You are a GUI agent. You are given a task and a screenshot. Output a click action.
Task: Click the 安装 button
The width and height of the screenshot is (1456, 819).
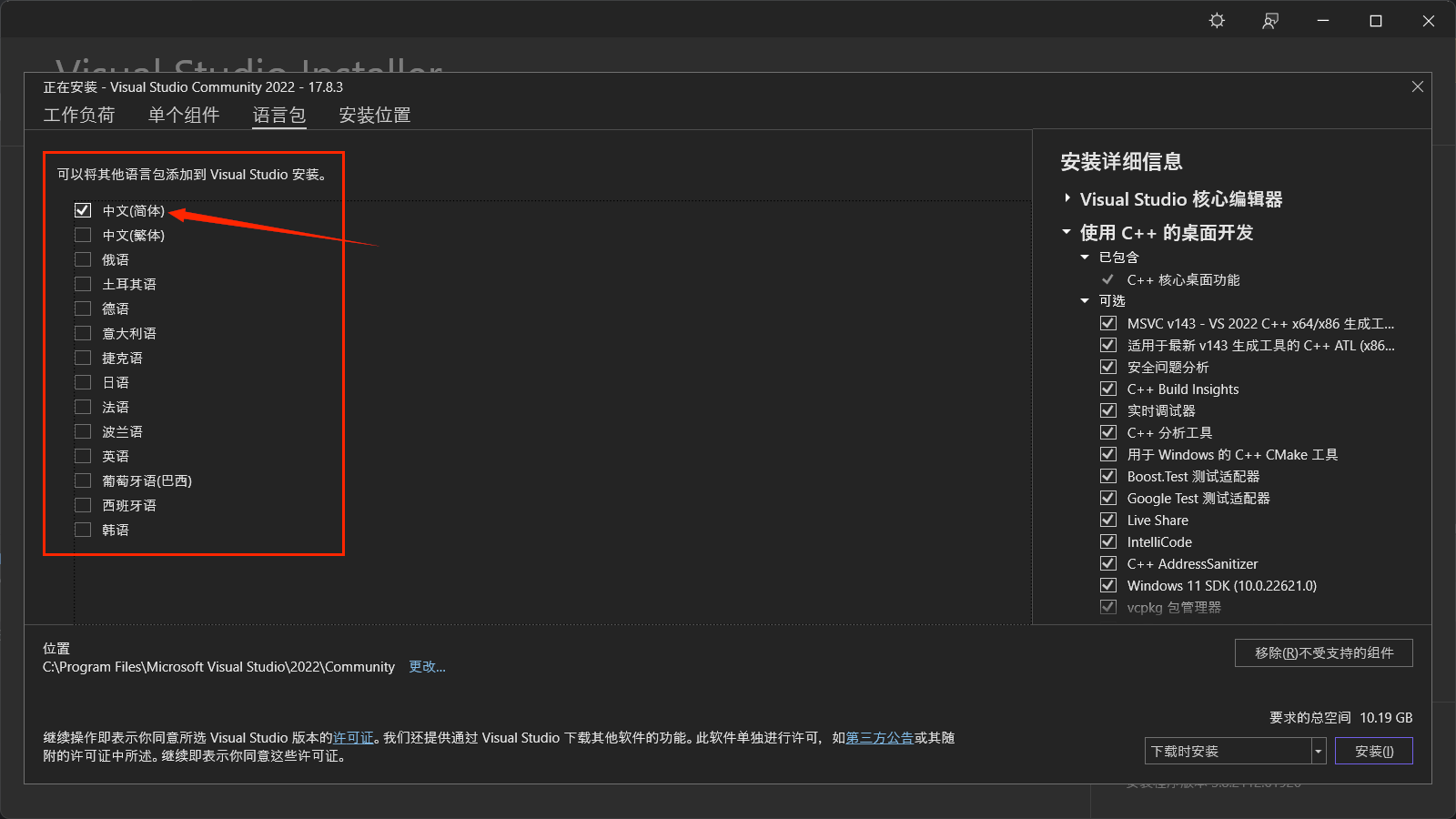1374,751
